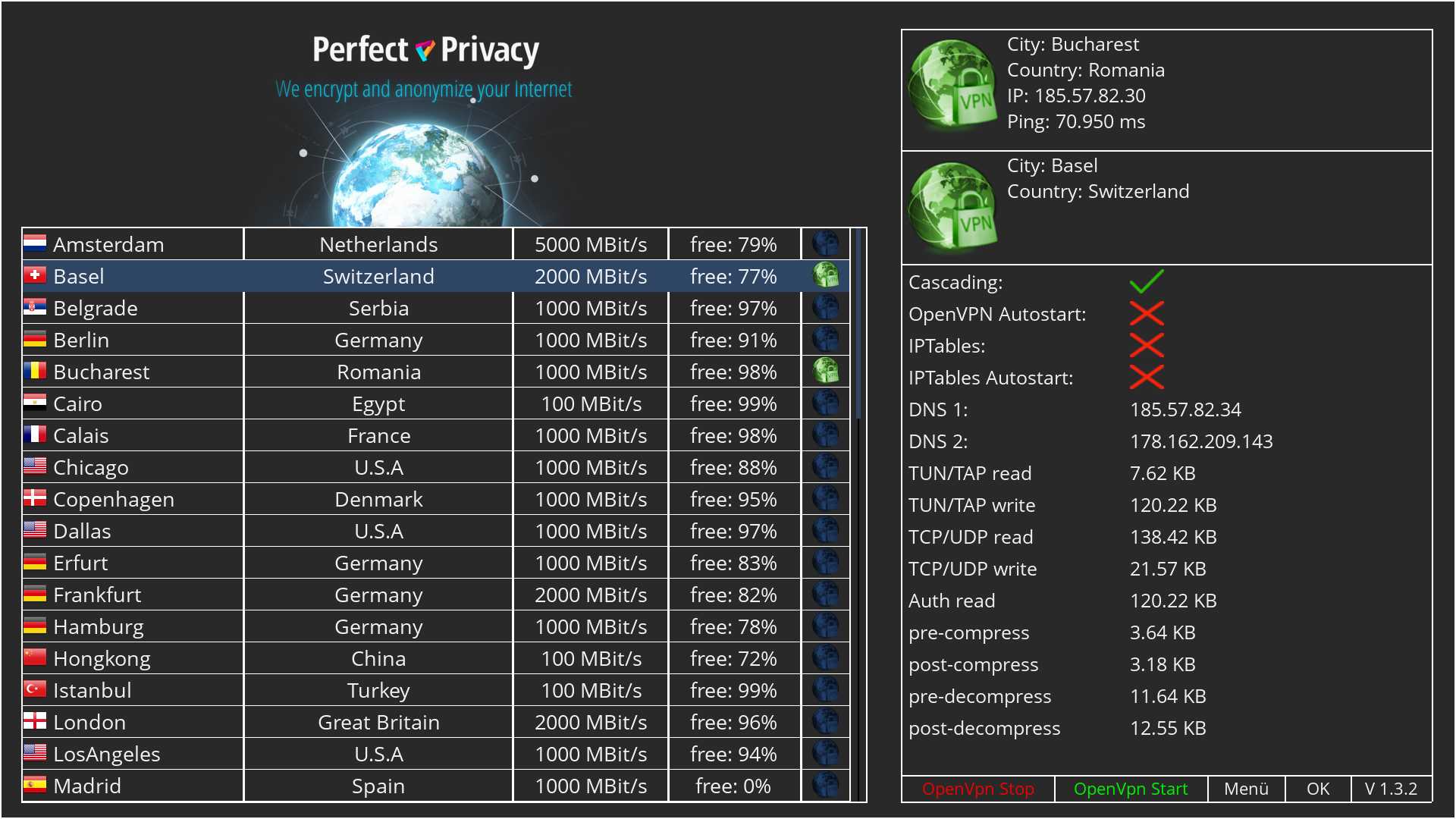This screenshot has height=819, width=1456.
Task: Toggle the OpenVPN Autostart red cross
Action: point(1146,313)
